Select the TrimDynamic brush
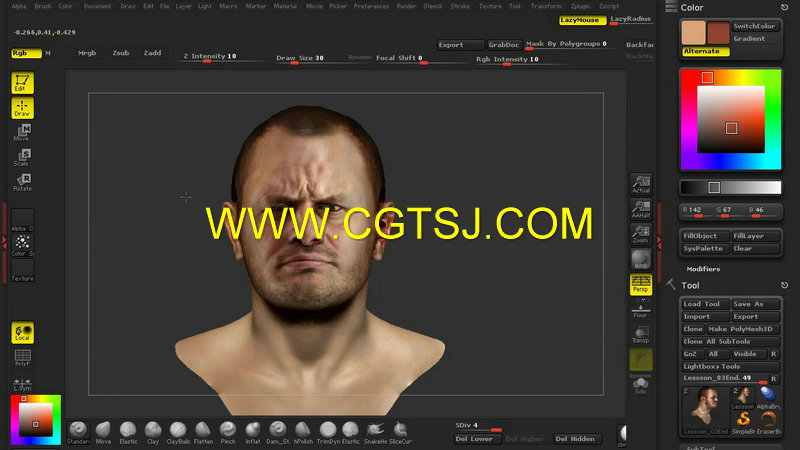Viewport: 800px width, 450px height. click(x=328, y=433)
